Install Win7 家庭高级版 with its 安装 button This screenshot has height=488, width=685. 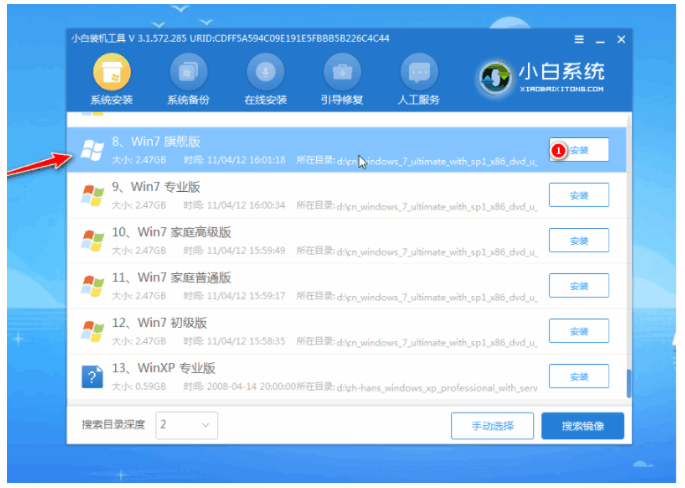pyautogui.click(x=579, y=240)
